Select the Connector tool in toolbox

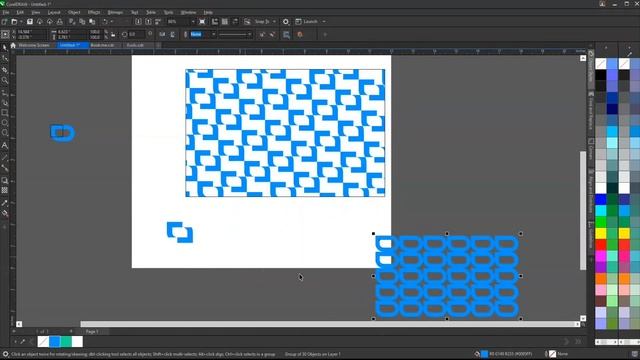click(4, 168)
